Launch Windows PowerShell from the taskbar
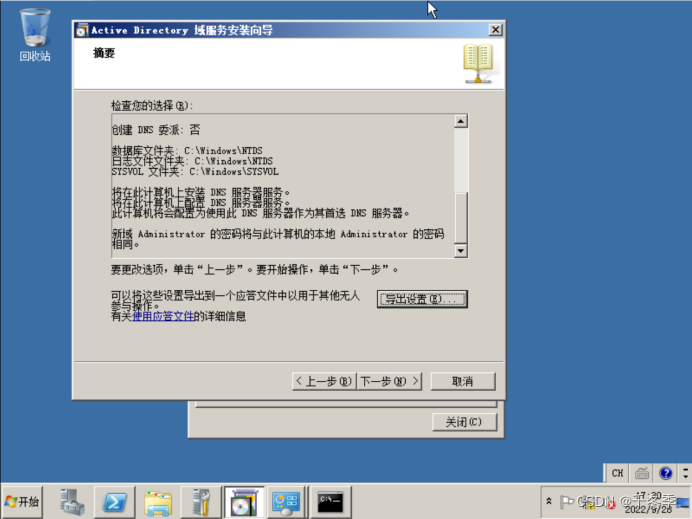Screen dimensions: 692x519 (x=115, y=502)
